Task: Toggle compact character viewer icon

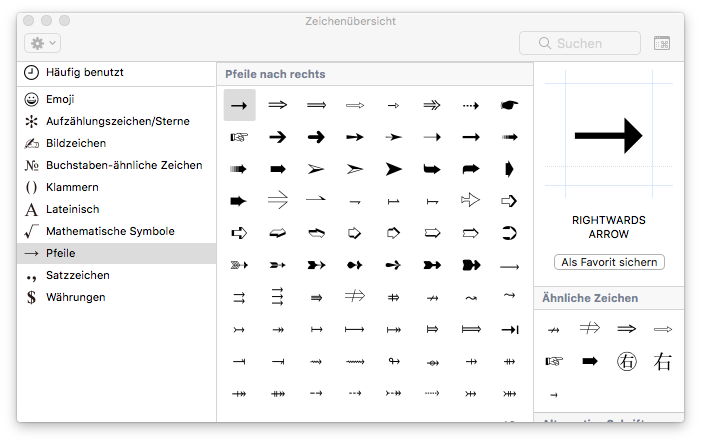Action: tap(662, 43)
